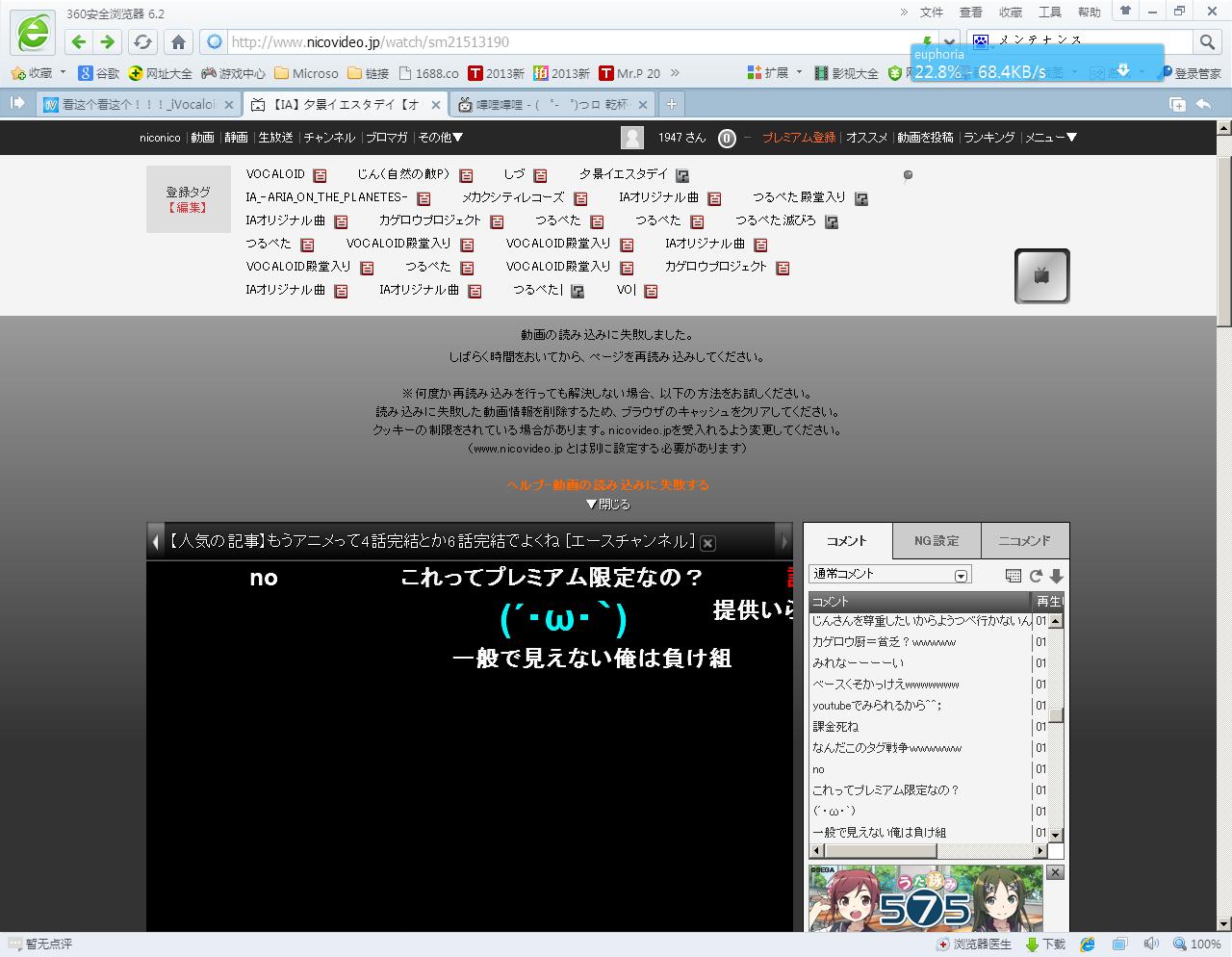Open the sidebar toggle icon left of tabs
The image size is (1232, 957).
coord(16,103)
